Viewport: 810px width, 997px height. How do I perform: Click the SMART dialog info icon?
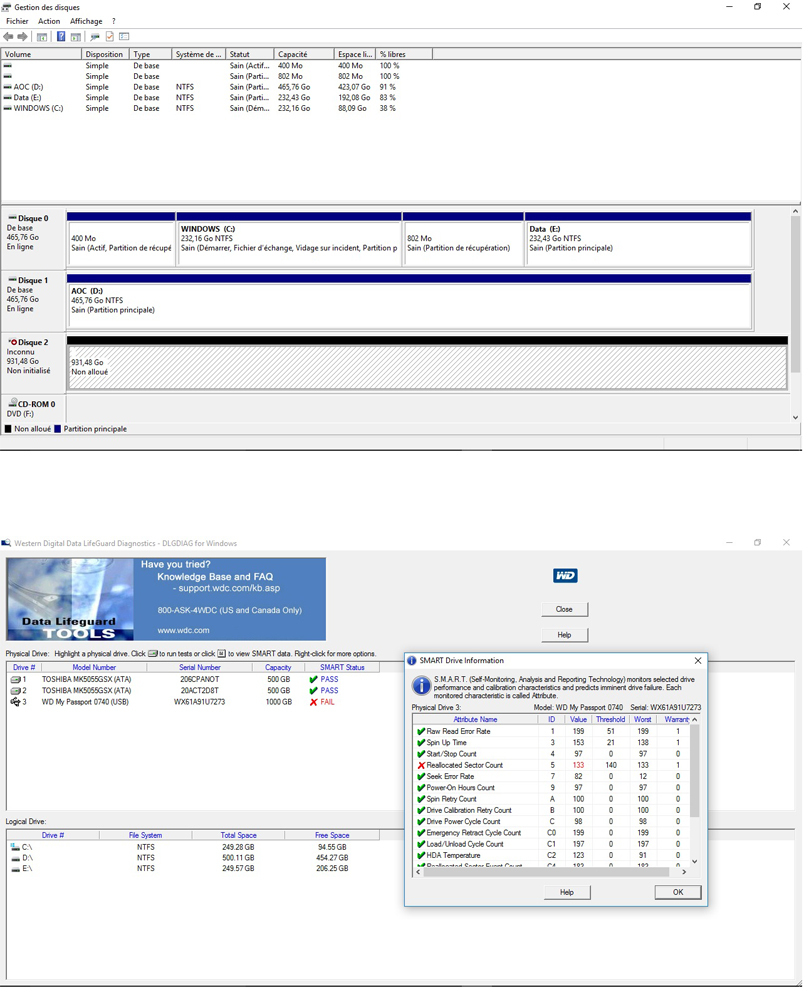pyautogui.click(x=421, y=686)
